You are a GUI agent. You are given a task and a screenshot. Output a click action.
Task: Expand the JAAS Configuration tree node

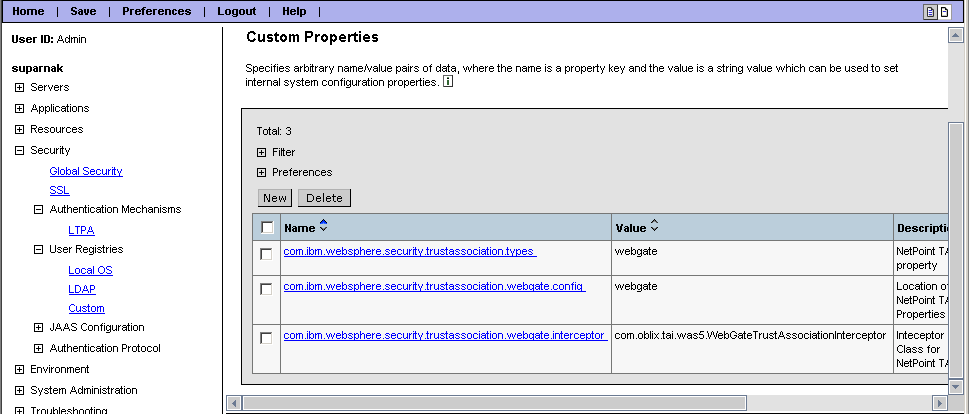pos(39,328)
